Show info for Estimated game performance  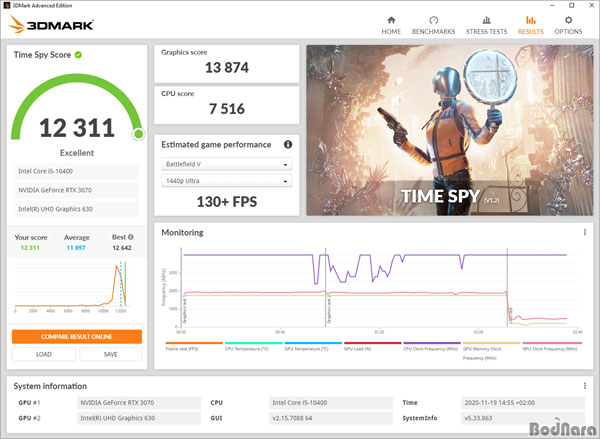[288, 144]
